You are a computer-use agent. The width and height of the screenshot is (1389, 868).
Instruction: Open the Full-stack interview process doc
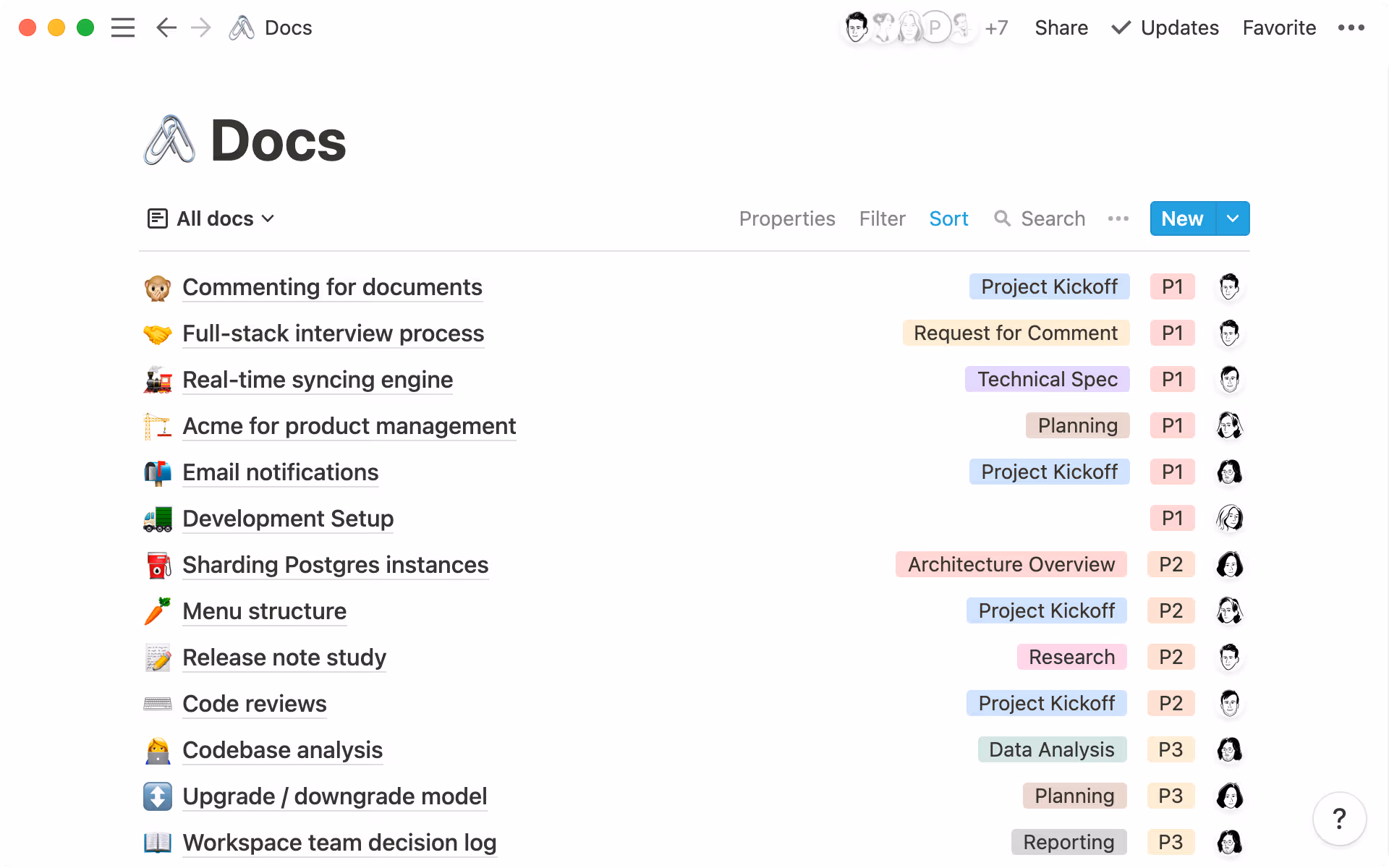[x=333, y=333]
